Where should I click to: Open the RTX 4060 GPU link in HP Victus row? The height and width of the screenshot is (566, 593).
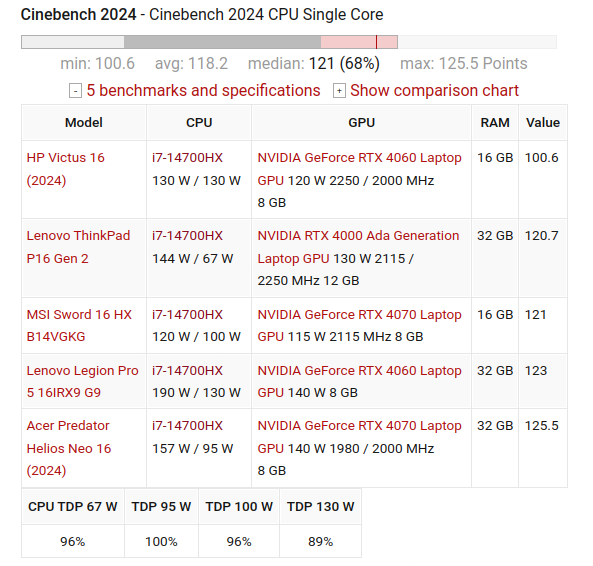click(359, 169)
